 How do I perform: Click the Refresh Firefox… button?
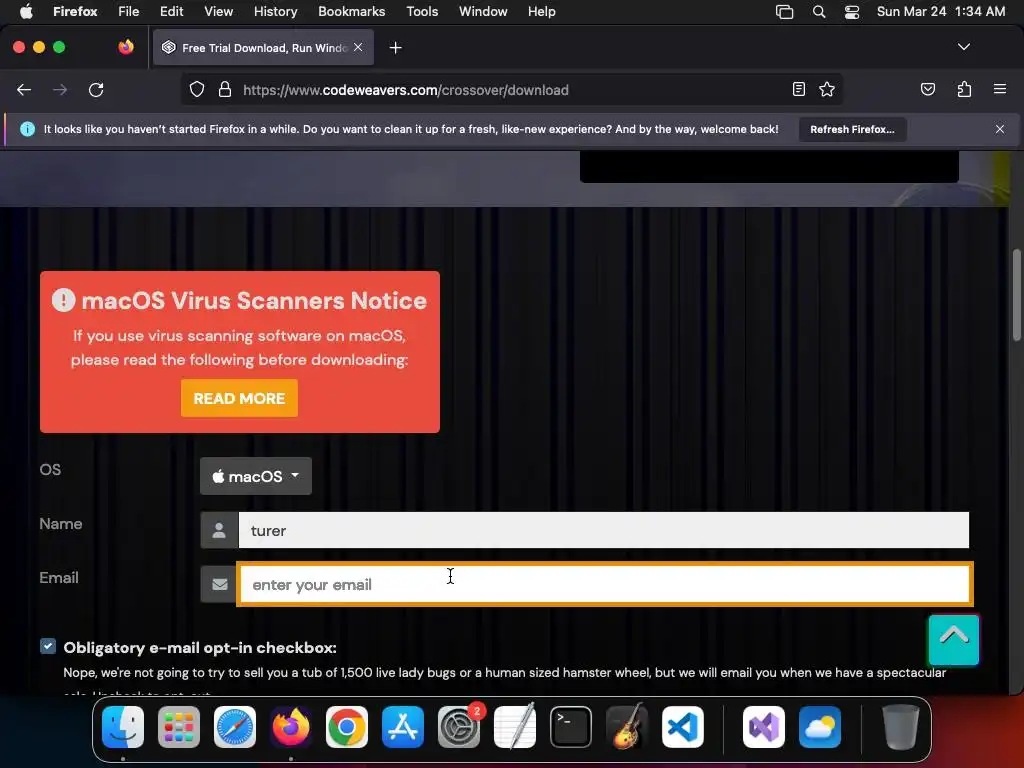(852, 129)
